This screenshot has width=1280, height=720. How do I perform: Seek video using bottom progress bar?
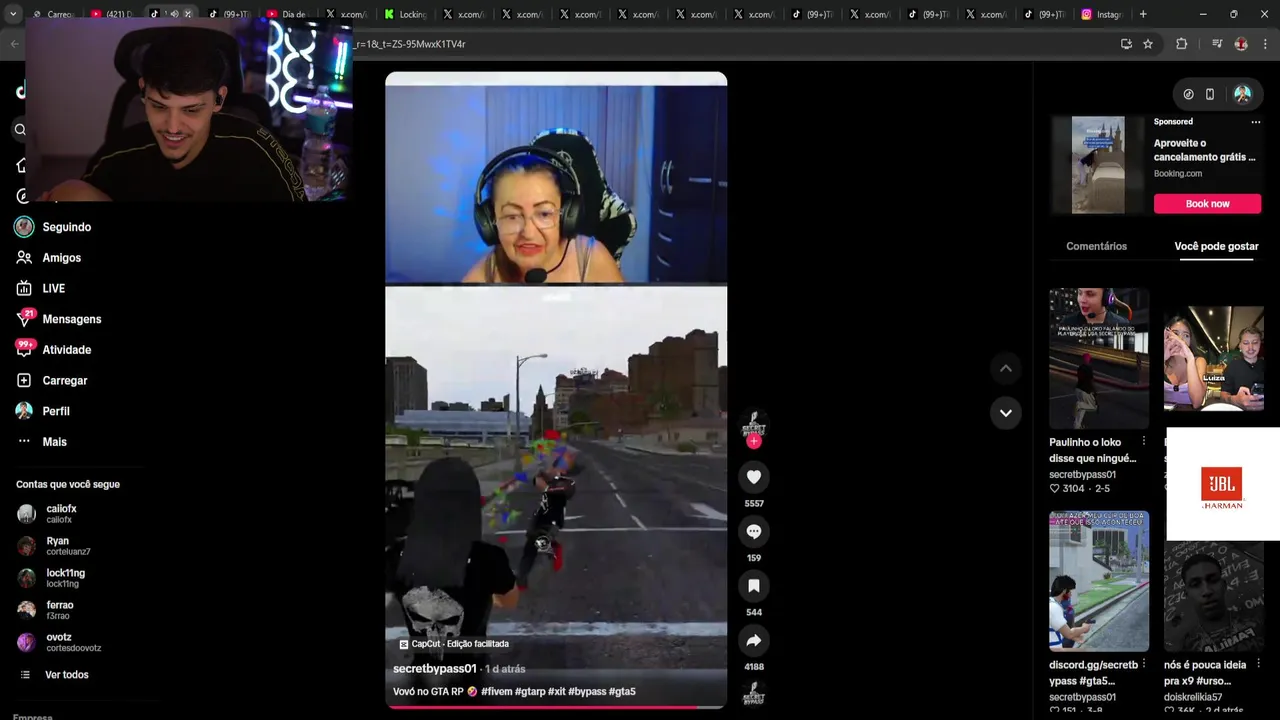(556, 707)
